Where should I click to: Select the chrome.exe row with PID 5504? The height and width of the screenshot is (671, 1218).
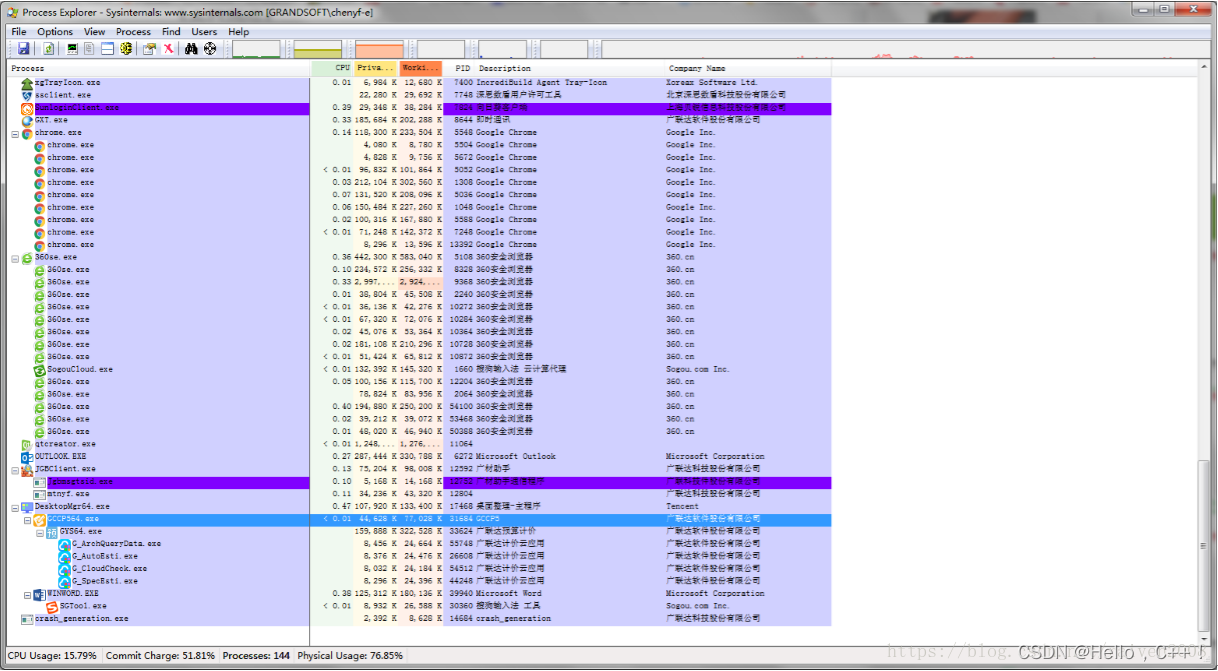(x=420, y=145)
